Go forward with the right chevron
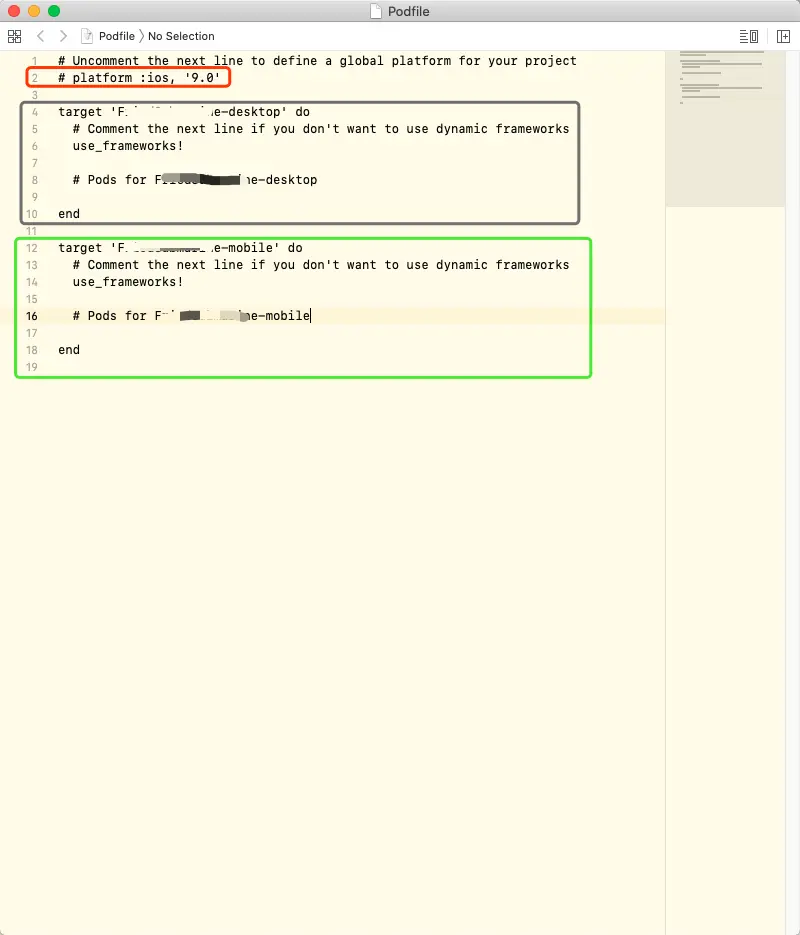The height and width of the screenshot is (935, 800). coord(63,36)
